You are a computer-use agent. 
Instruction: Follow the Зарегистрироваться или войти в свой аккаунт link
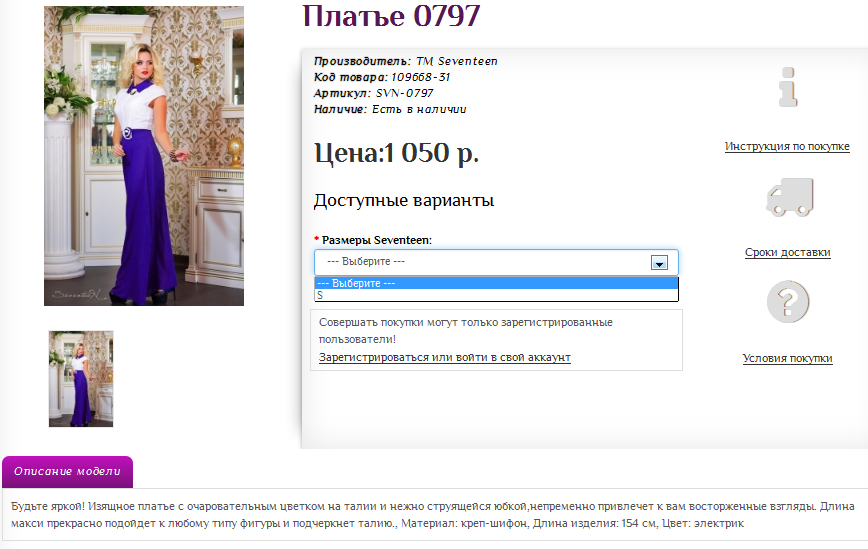445,358
